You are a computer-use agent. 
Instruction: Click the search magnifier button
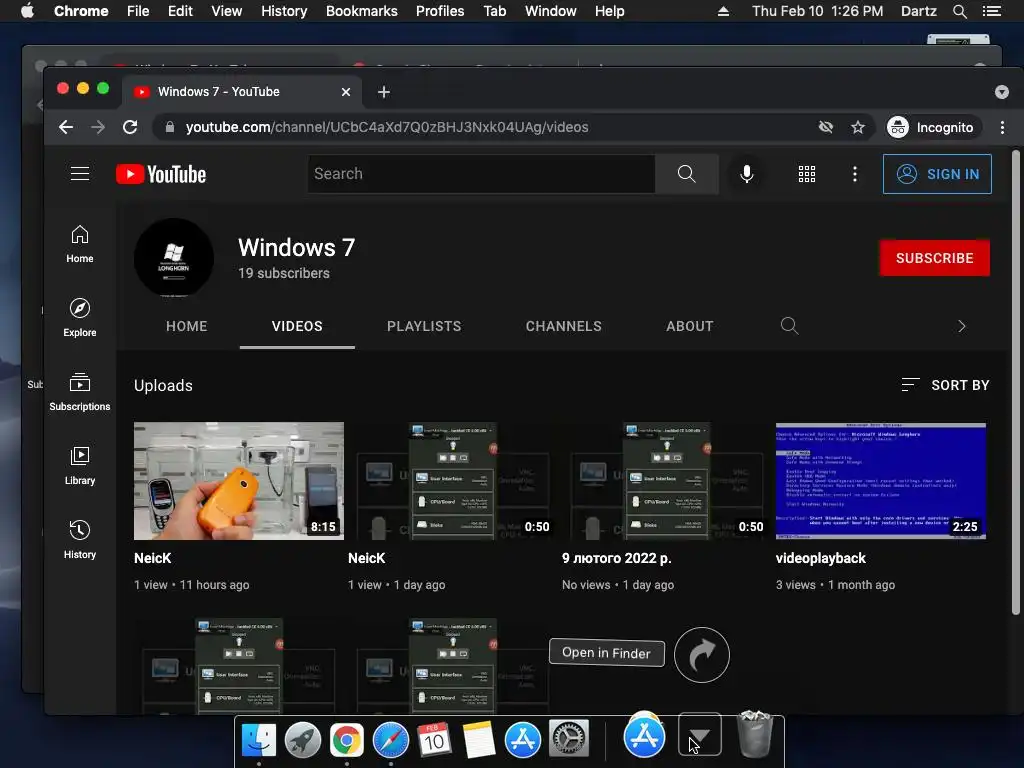tap(686, 174)
